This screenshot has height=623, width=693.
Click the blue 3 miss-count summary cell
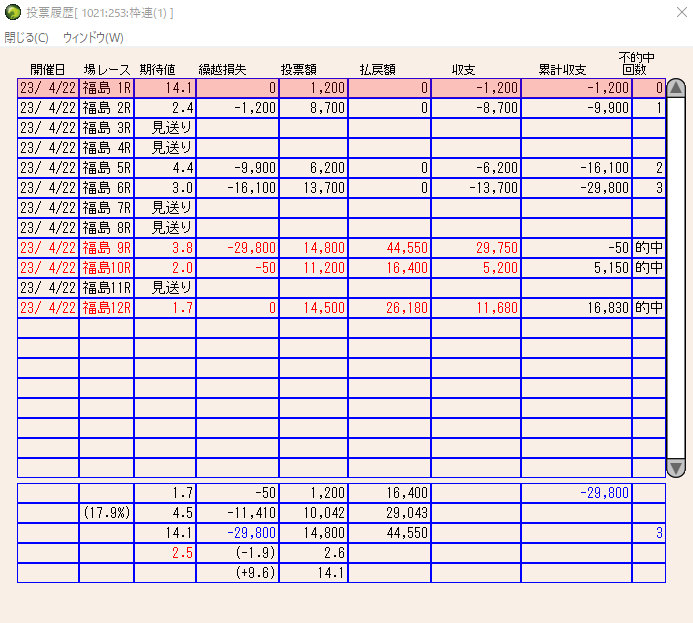point(649,533)
